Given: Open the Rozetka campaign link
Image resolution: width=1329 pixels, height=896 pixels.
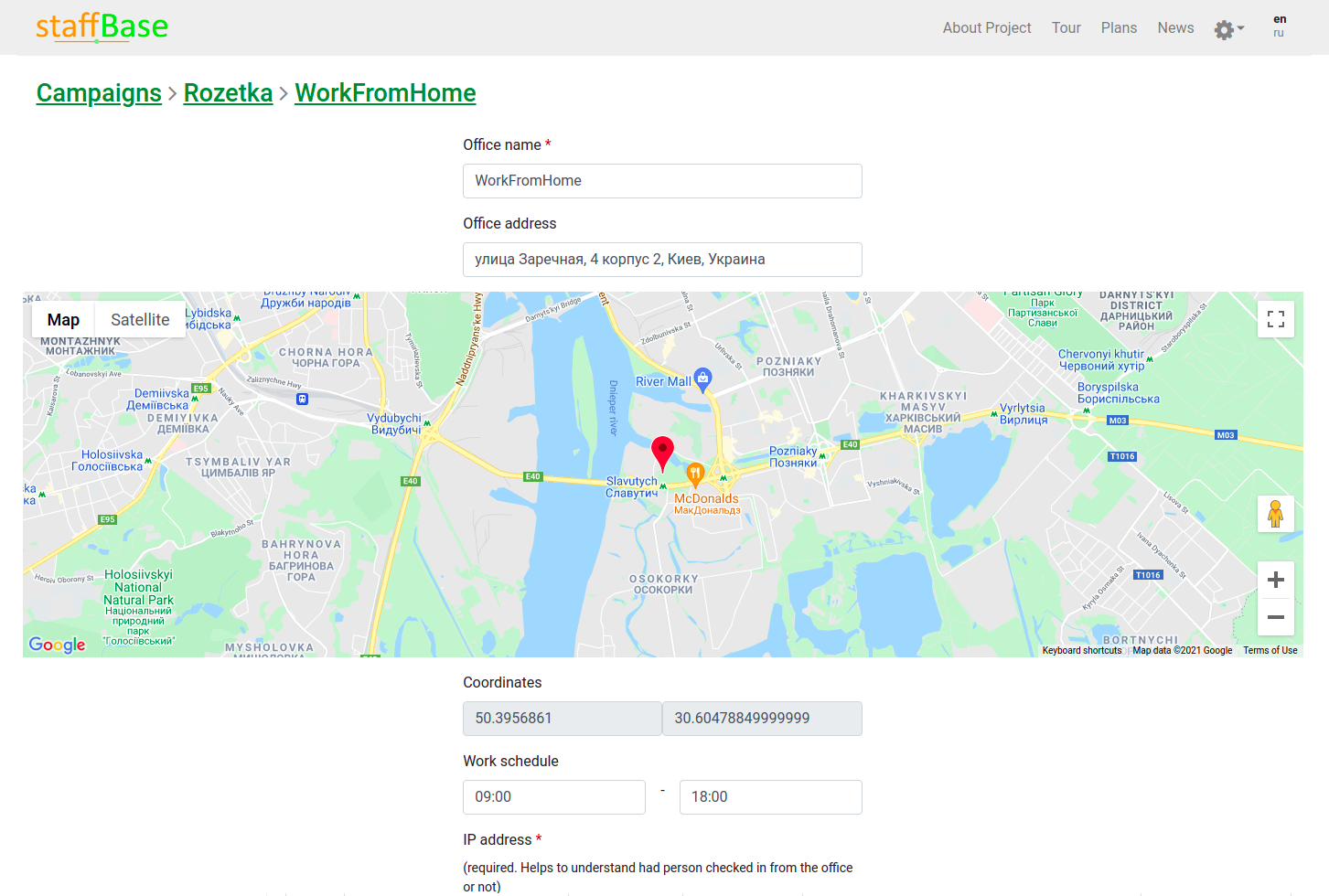Looking at the screenshot, I should point(228,92).
